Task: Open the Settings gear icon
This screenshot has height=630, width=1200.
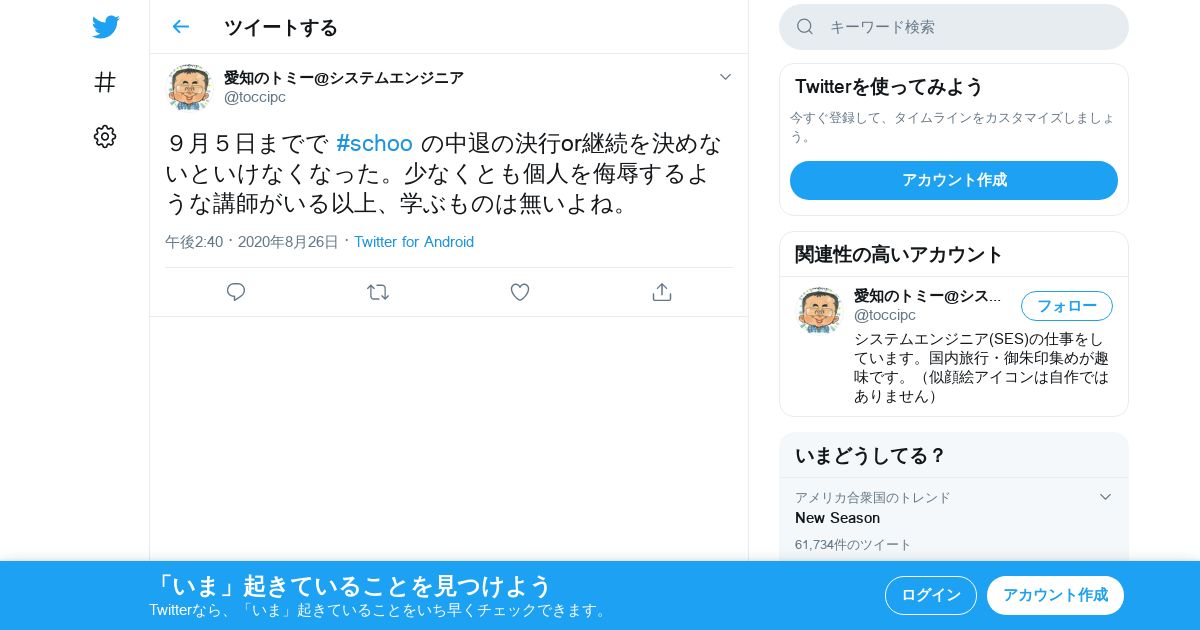Action: coord(105,137)
